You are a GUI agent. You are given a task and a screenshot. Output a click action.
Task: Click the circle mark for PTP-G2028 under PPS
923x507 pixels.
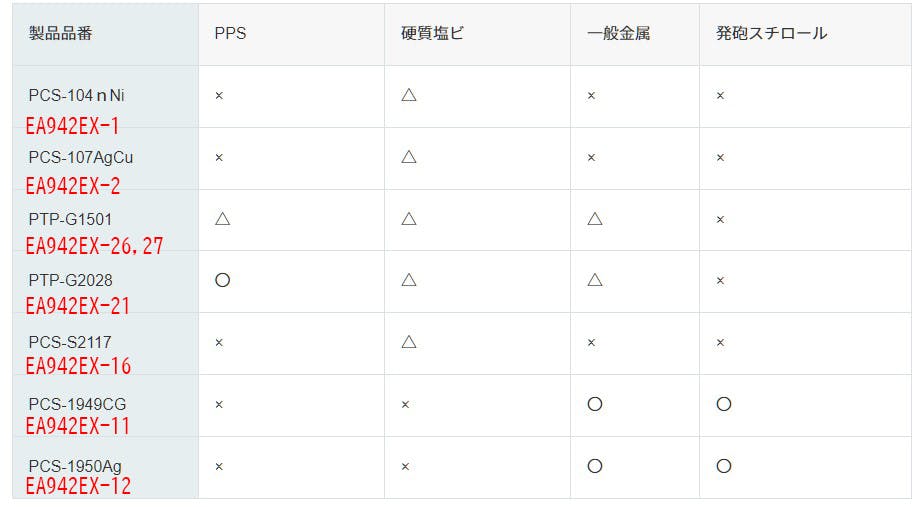tap(223, 280)
